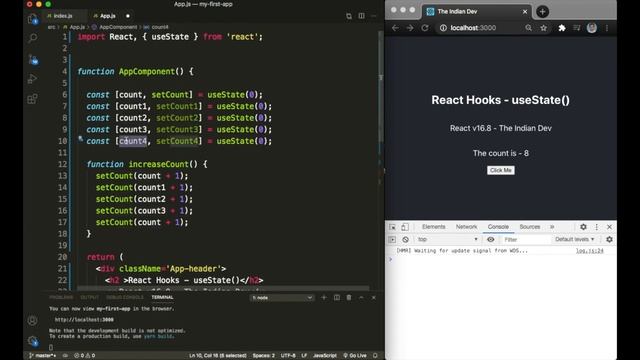640x360 pixels.
Task: Split the terminal panel
Action: point(337,298)
